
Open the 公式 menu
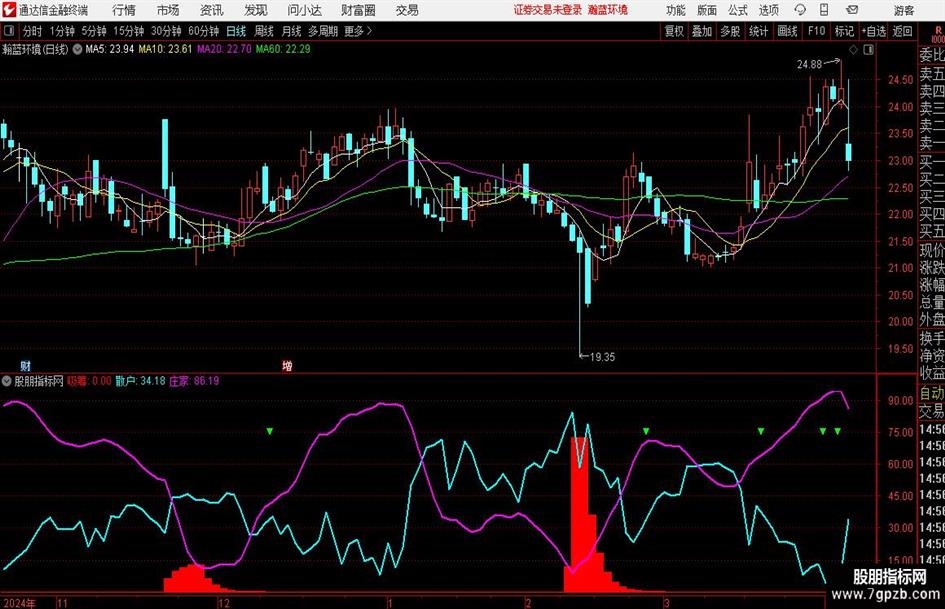click(738, 10)
